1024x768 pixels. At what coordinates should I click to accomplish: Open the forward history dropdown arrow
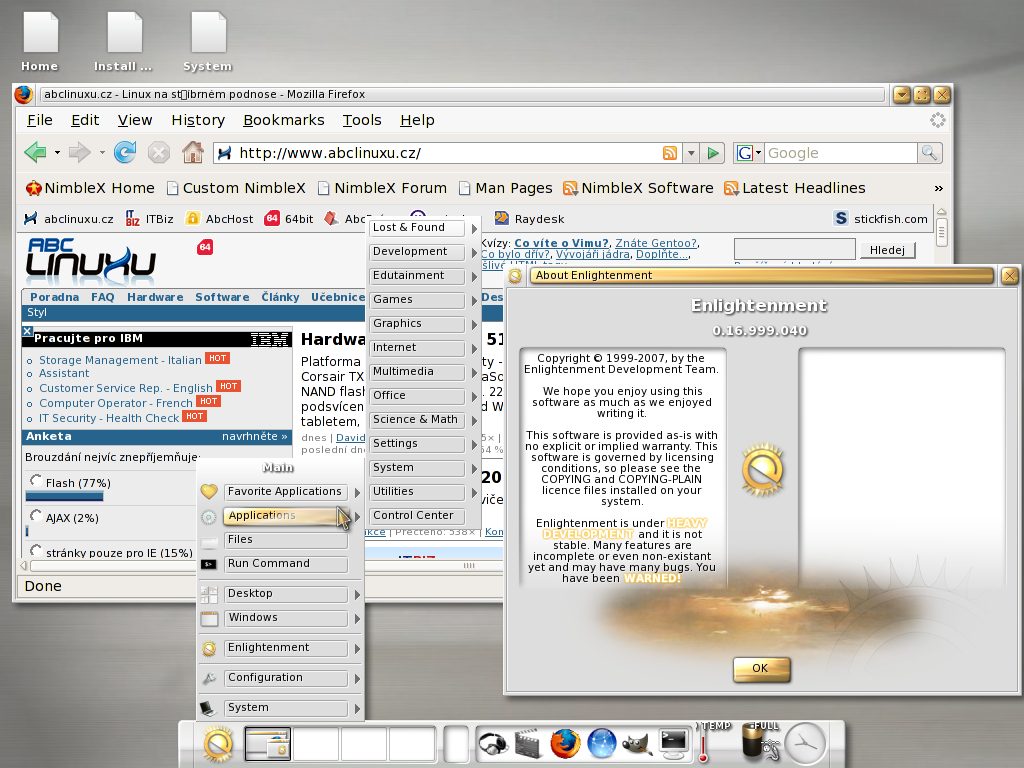pos(102,153)
